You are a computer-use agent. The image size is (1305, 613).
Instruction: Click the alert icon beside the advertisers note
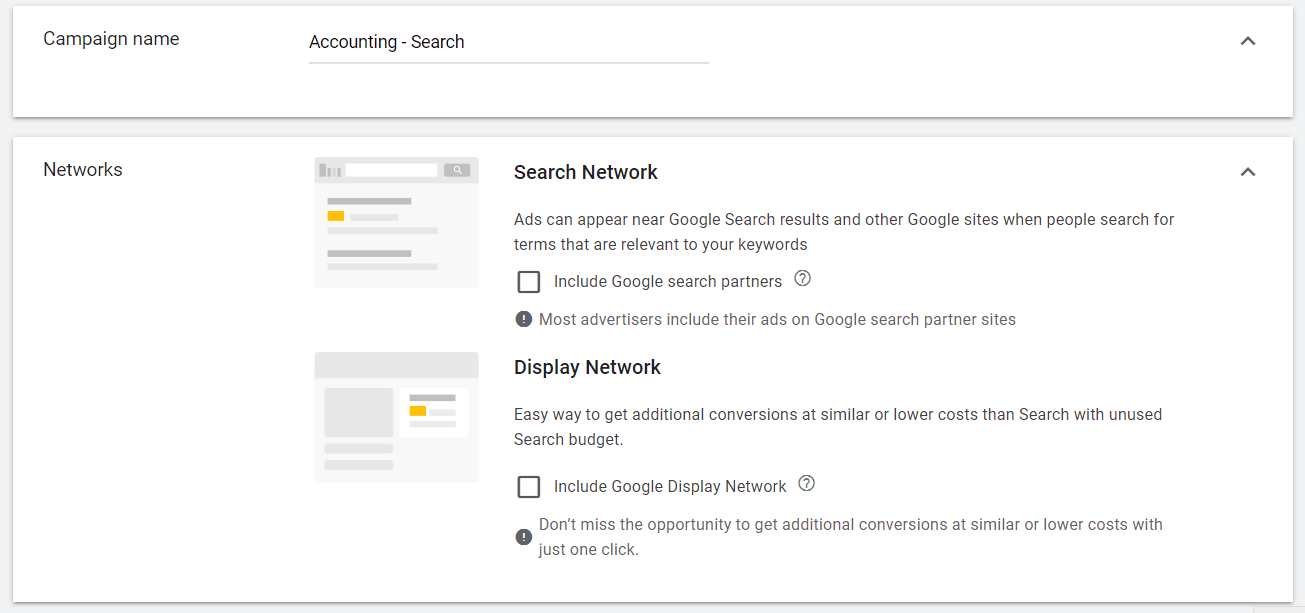[x=523, y=317]
